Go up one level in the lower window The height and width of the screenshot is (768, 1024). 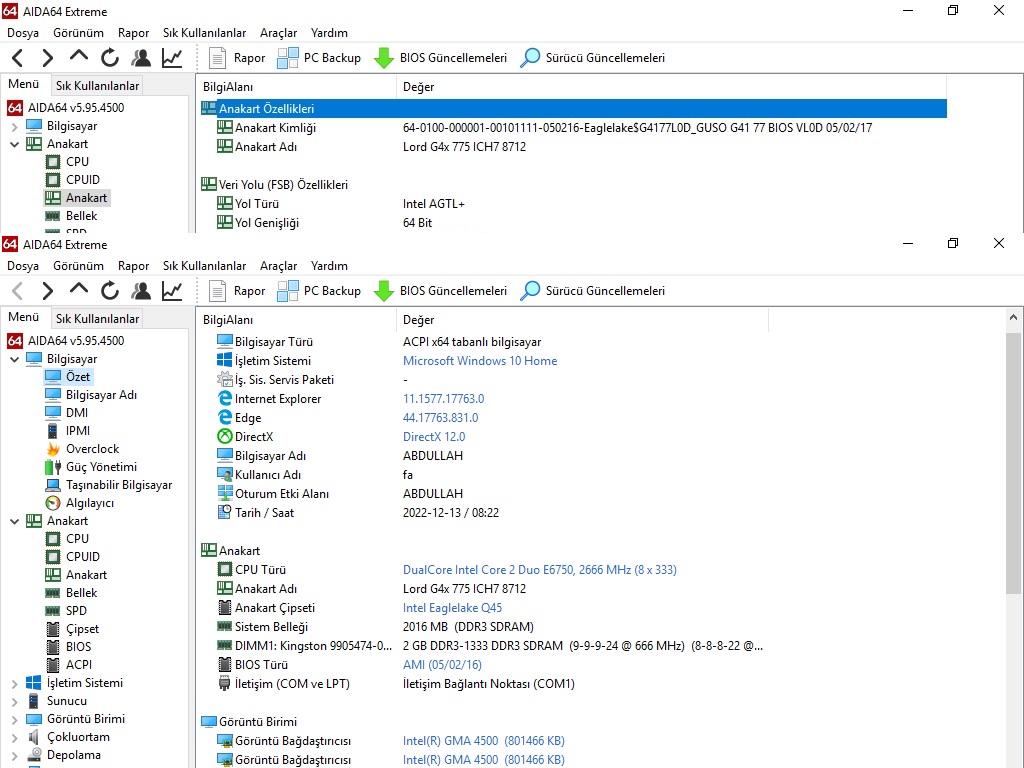click(78, 290)
